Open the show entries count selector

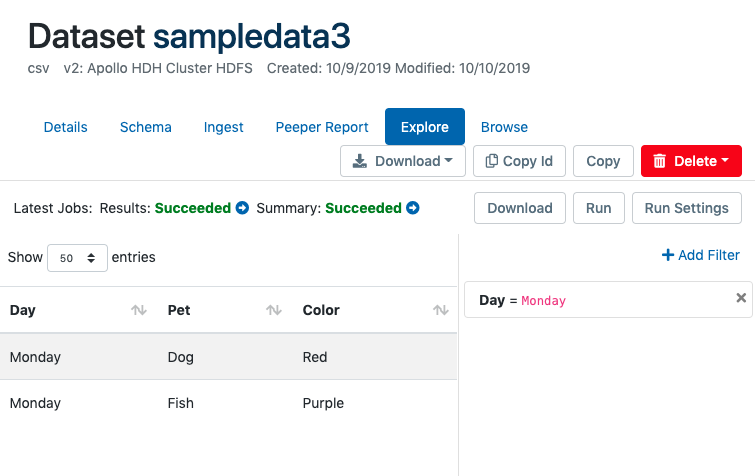pyautogui.click(x=77, y=258)
